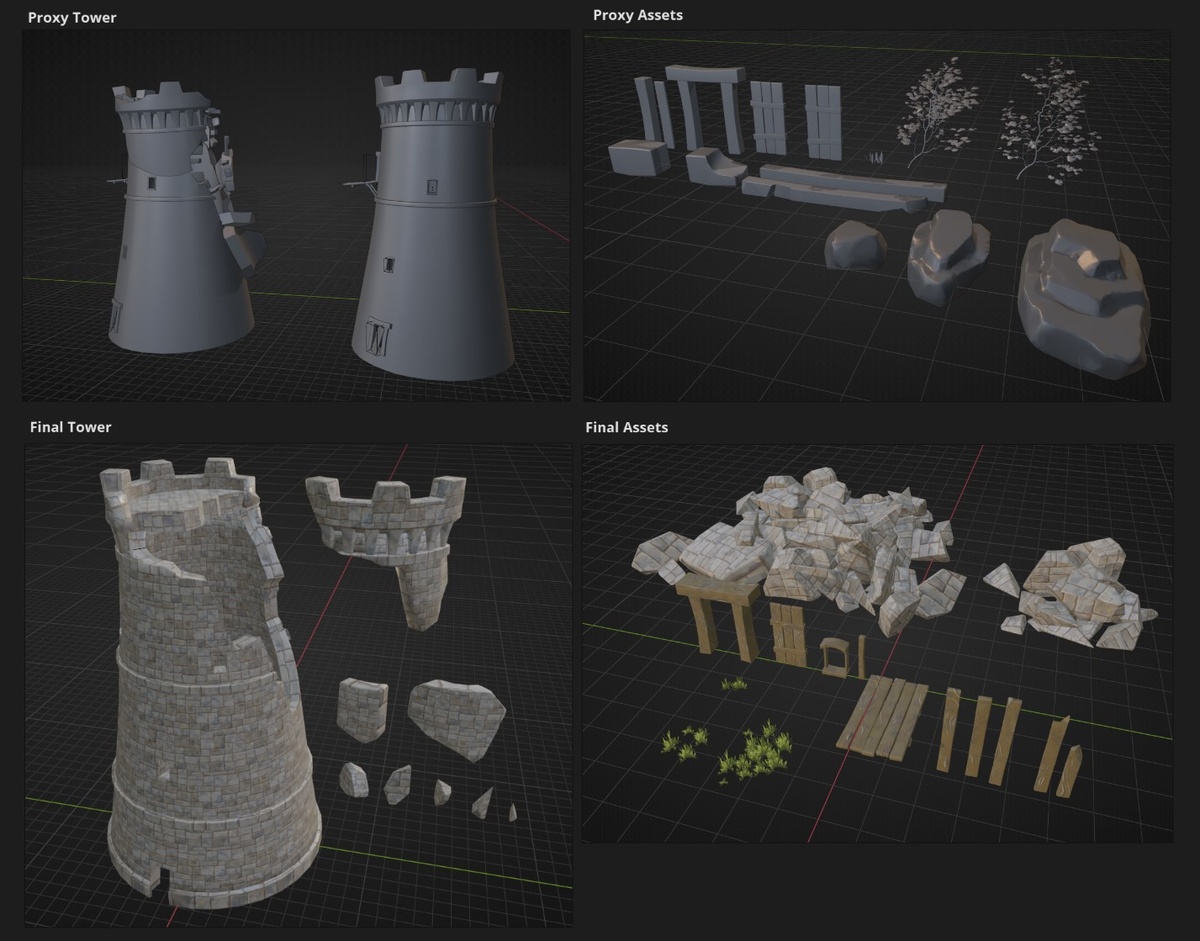The height and width of the screenshot is (941, 1200).
Task: Select the Final Assets label
Action: click(x=627, y=427)
